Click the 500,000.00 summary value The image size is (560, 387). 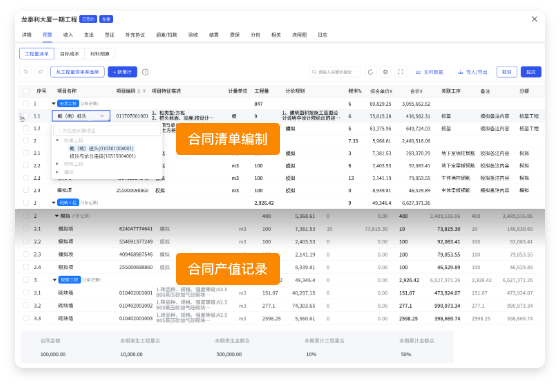pos(229,354)
